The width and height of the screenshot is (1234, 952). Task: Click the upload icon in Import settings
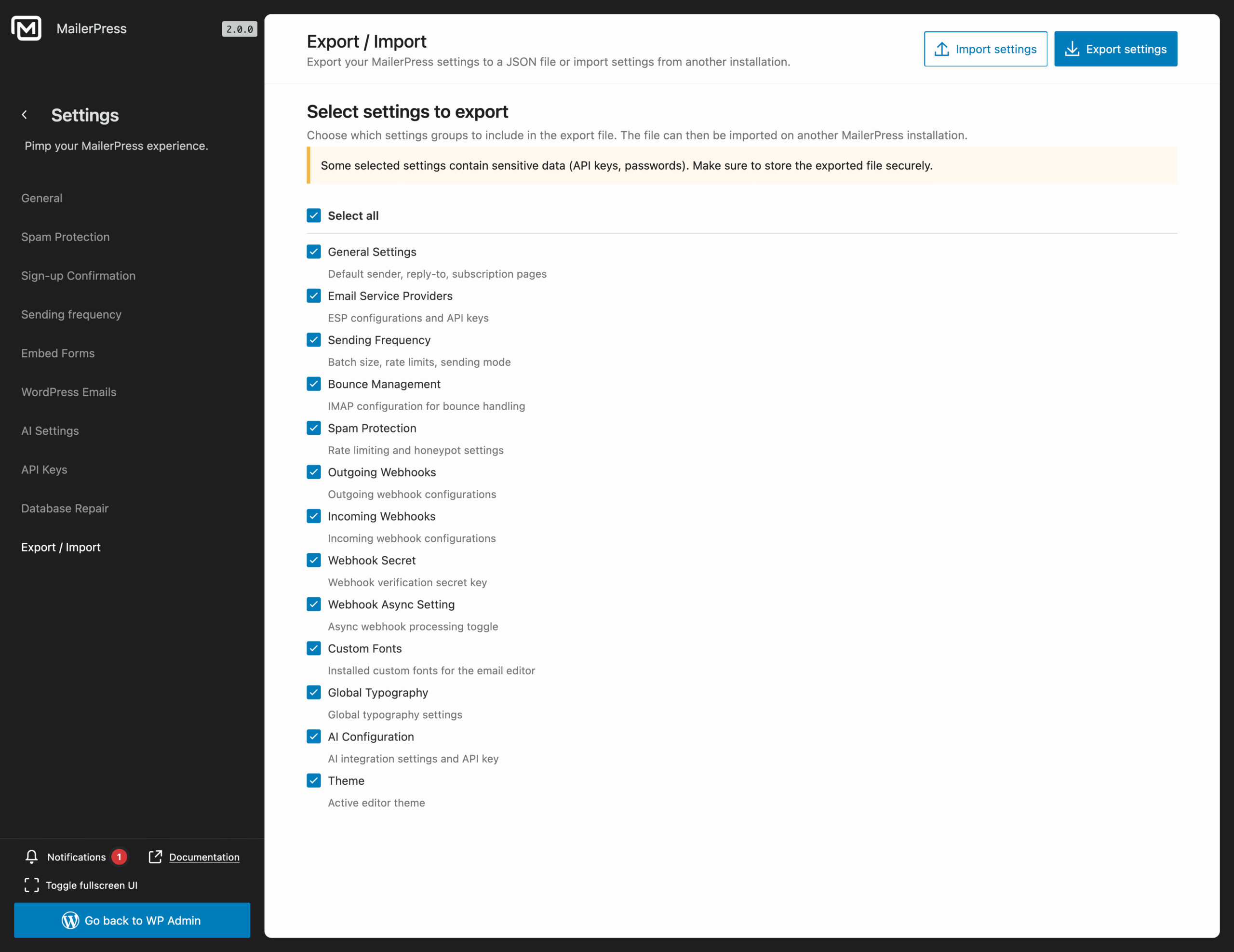[941, 49]
